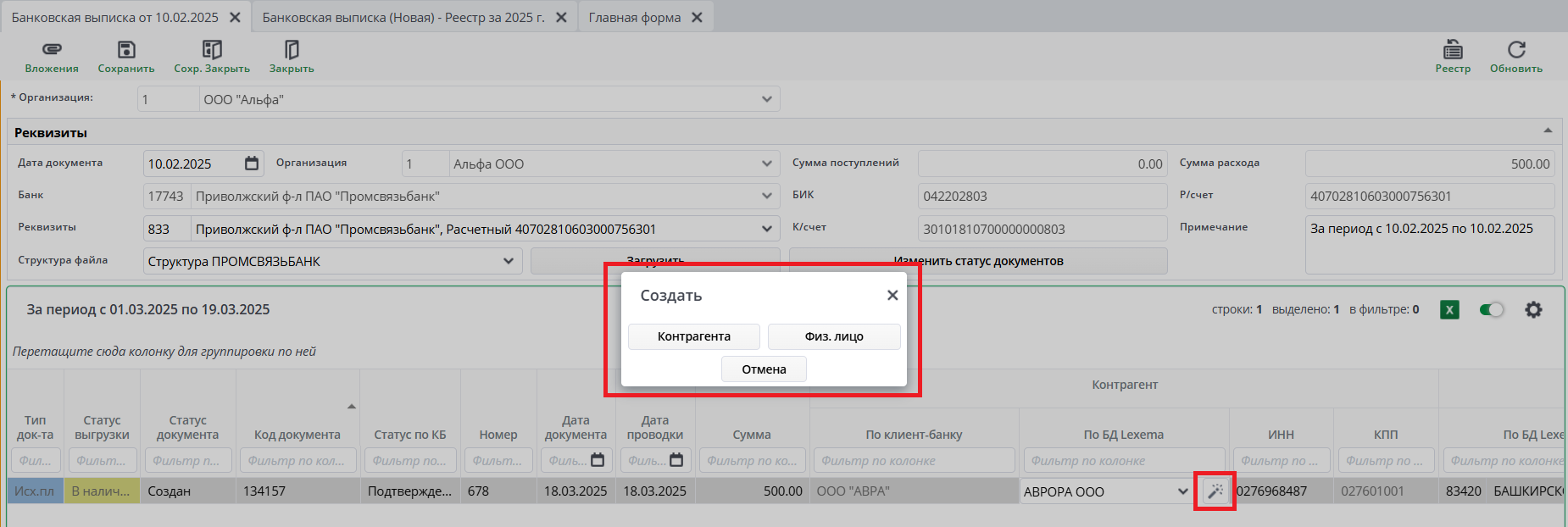This screenshot has width=1568, height=527.
Task: Click Сохр. Закрыть toolbar icon
Action: tap(212, 49)
